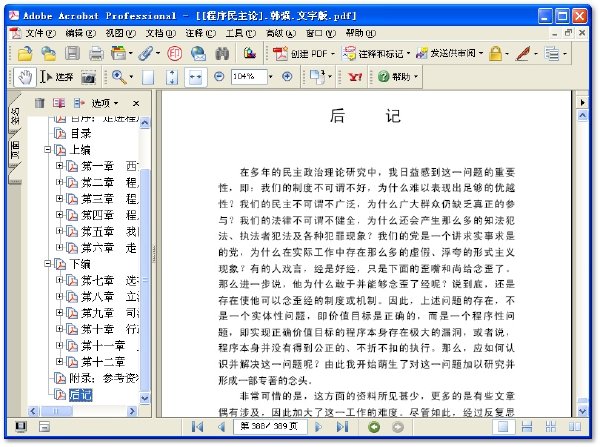Switch to Facing pages layout
The height and width of the screenshot is (447, 600).
(574, 427)
